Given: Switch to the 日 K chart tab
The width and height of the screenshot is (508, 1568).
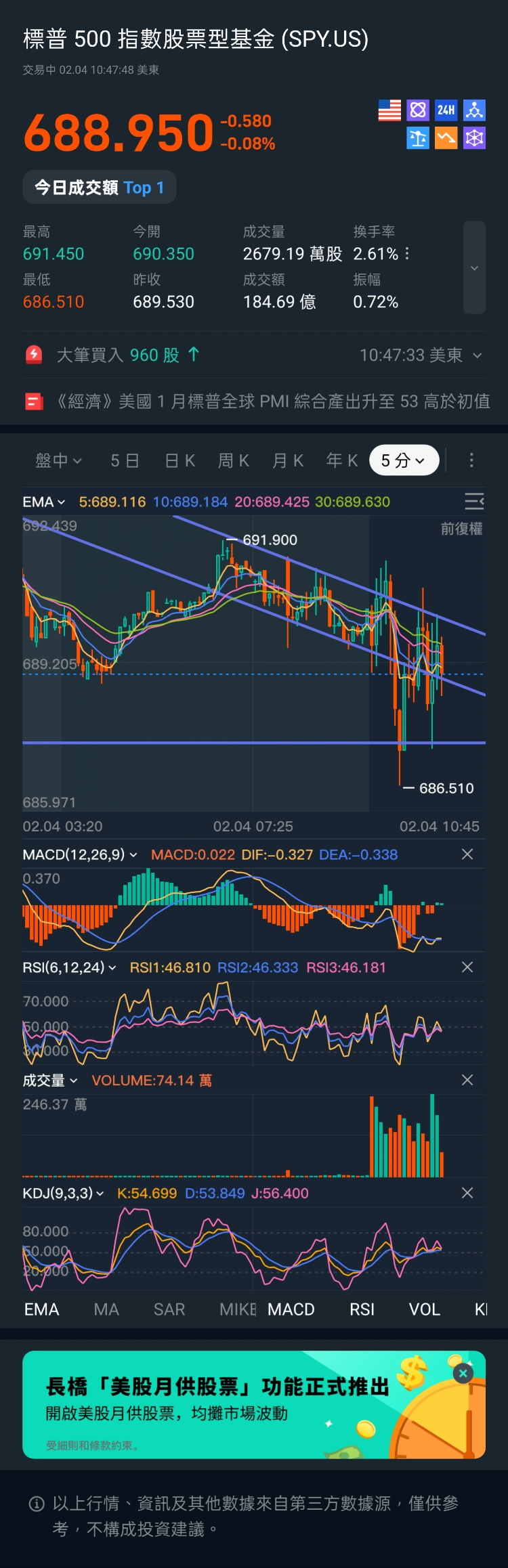Looking at the screenshot, I should tap(180, 460).
